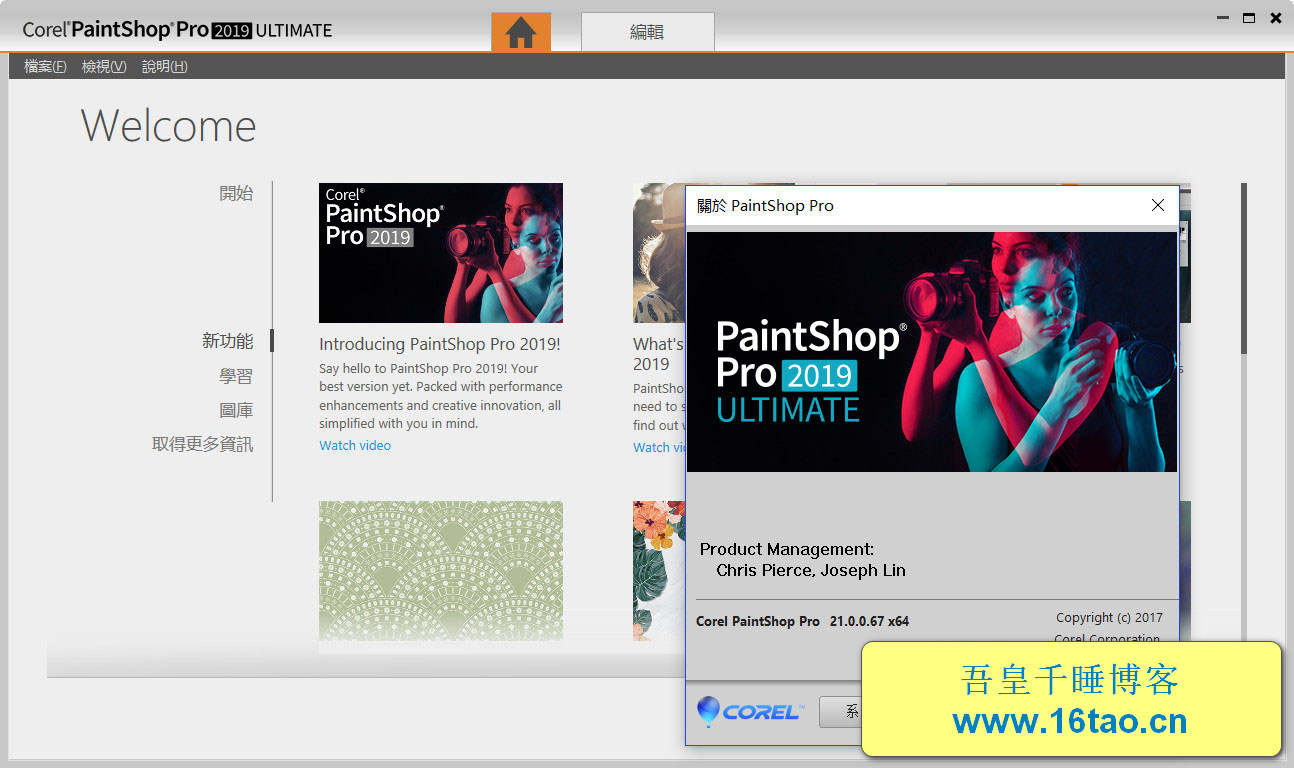The width and height of the screenshot is (1294, 768).
Task: Click the PaintShop Pro 2019 Ultimate banner
Action: coord(931,351)
